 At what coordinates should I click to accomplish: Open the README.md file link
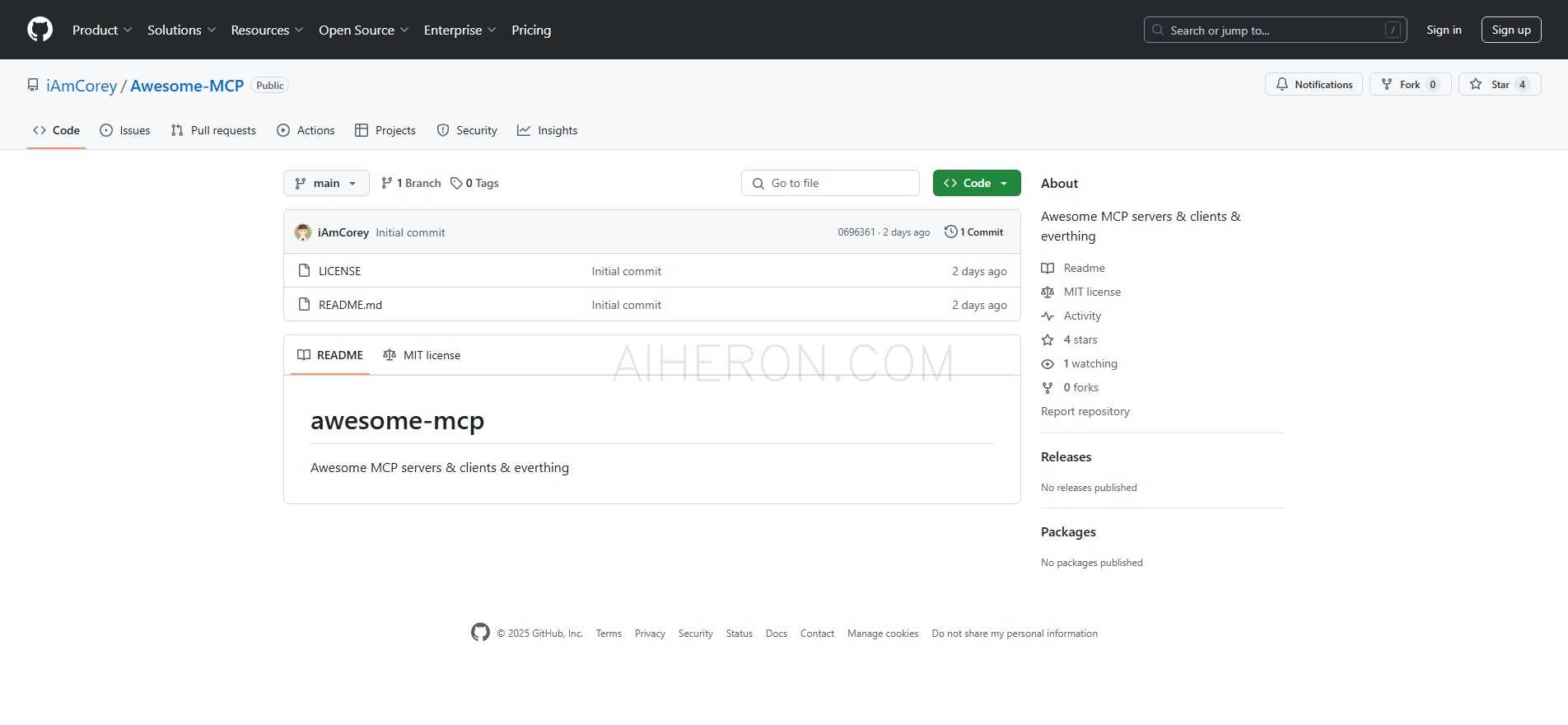tap(350, 305)
